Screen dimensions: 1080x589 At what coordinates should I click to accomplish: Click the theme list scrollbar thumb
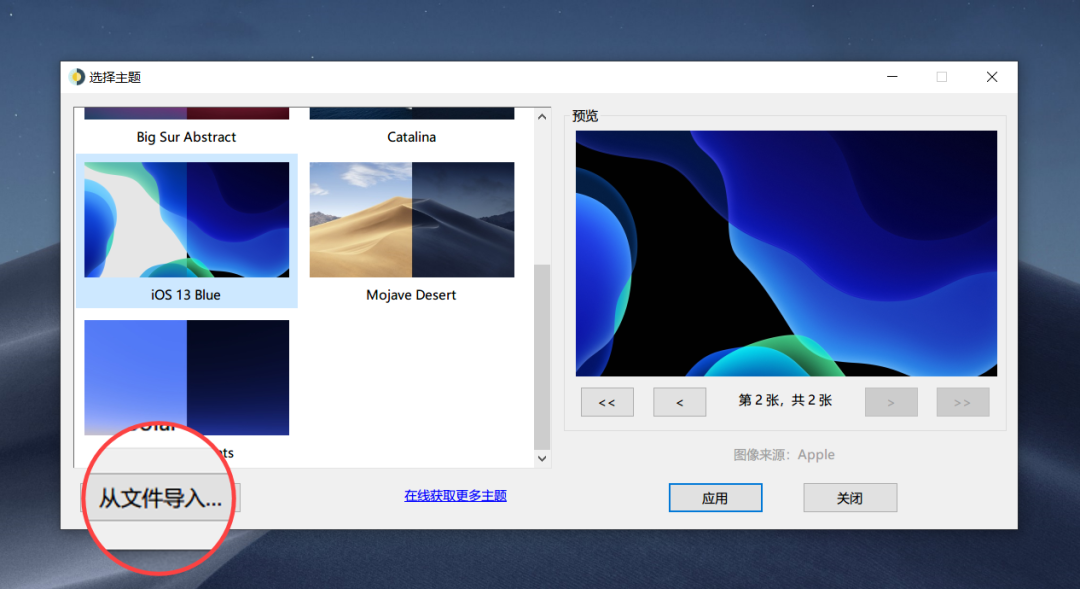tap(542, 357)
